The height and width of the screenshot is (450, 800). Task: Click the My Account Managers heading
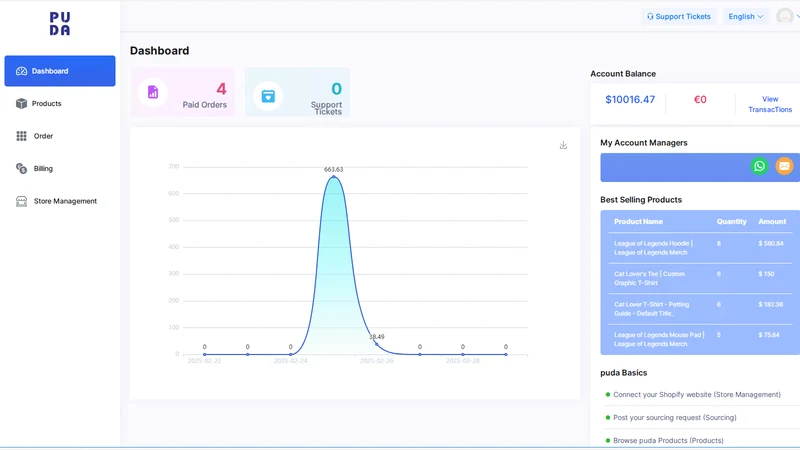(644, 143)
